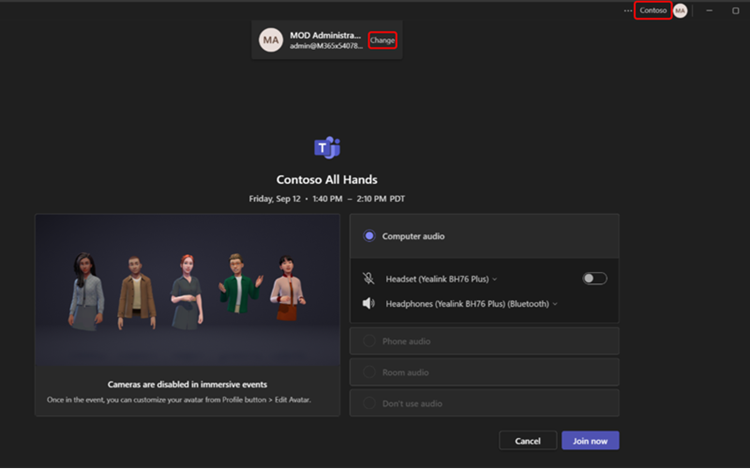The height and width of the screenshot is (469, 750).
Task: Minimize the Teams window
Action: point(709,10)
